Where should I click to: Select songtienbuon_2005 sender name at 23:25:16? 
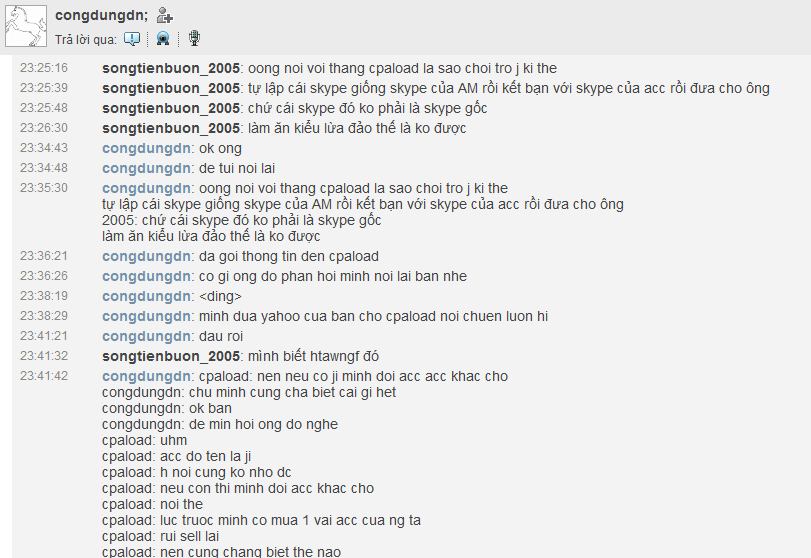171,68
